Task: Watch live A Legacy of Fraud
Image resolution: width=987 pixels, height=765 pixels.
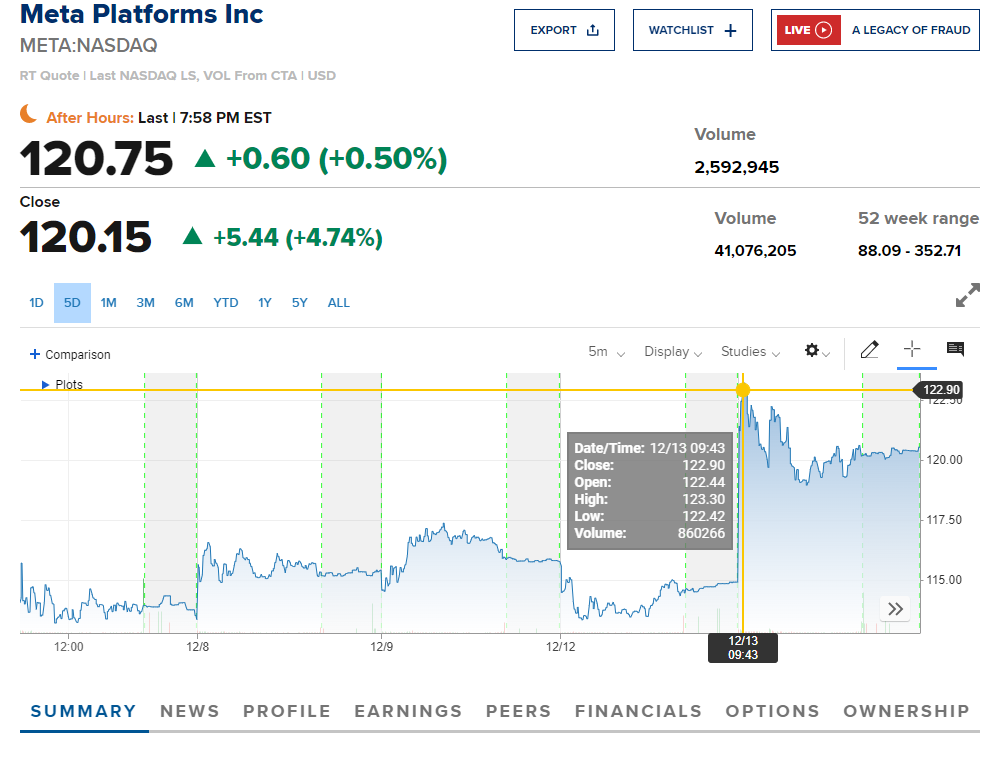Action: click(875, 30)
